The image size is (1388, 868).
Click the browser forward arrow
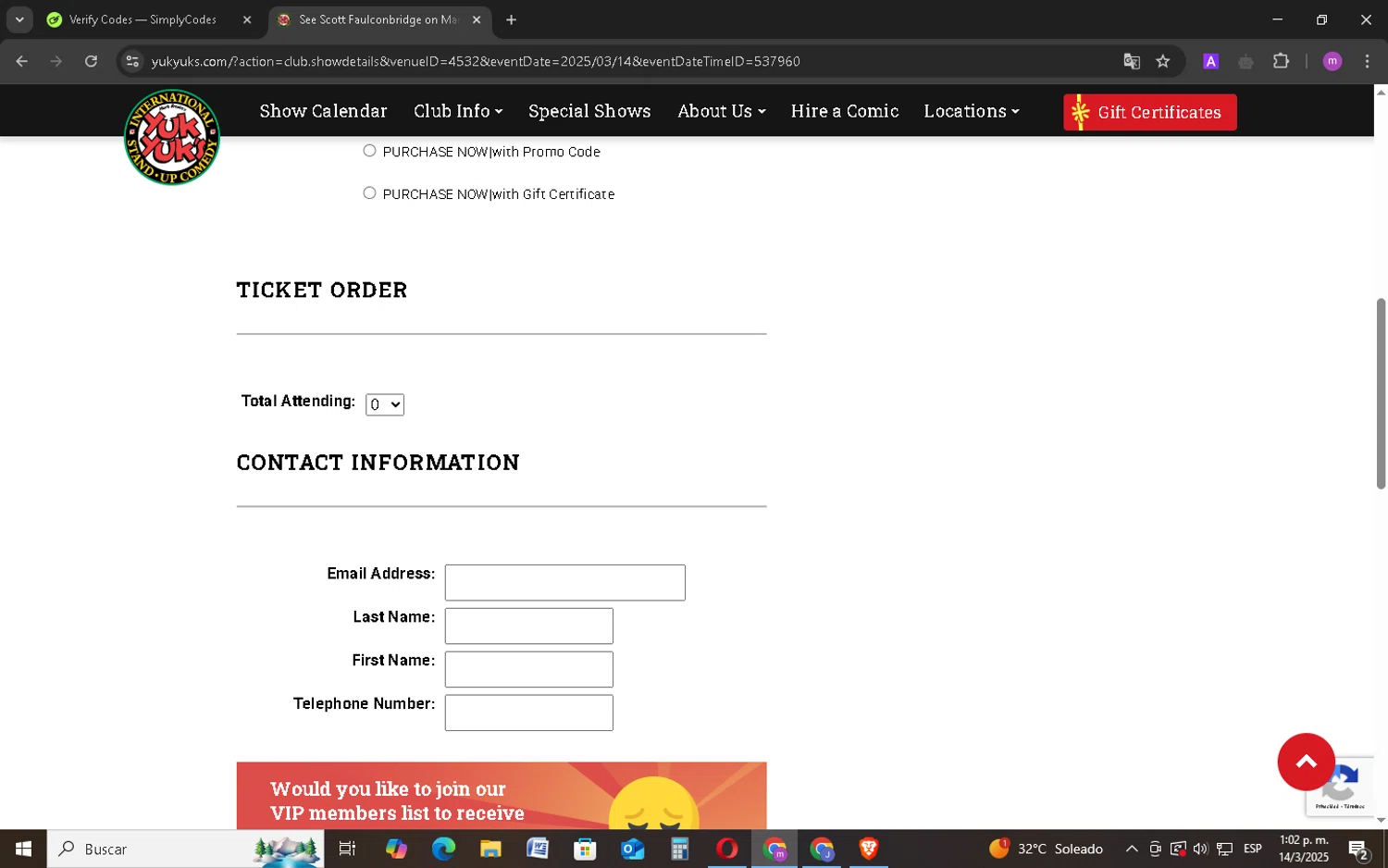click(x=56, y=61)
